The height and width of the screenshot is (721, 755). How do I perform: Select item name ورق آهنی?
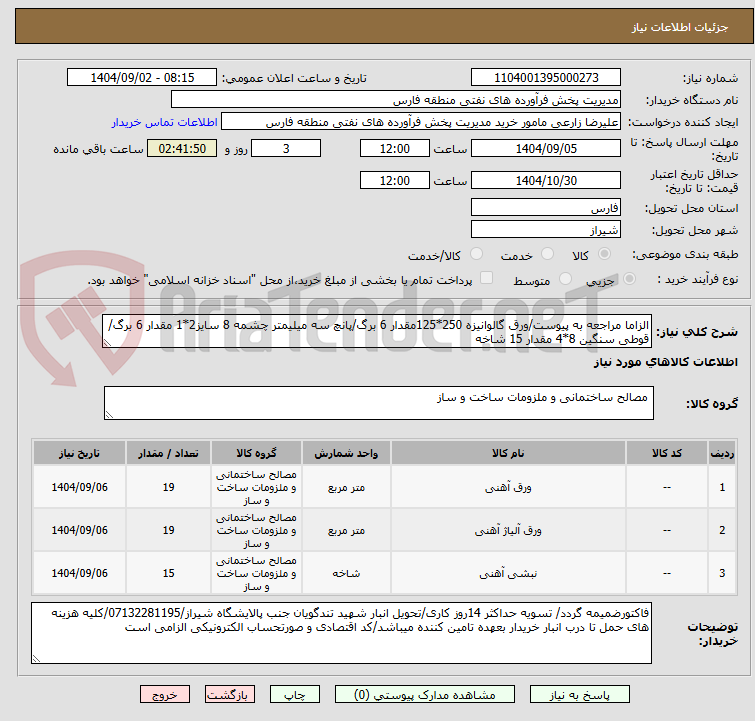coord(508,487)
